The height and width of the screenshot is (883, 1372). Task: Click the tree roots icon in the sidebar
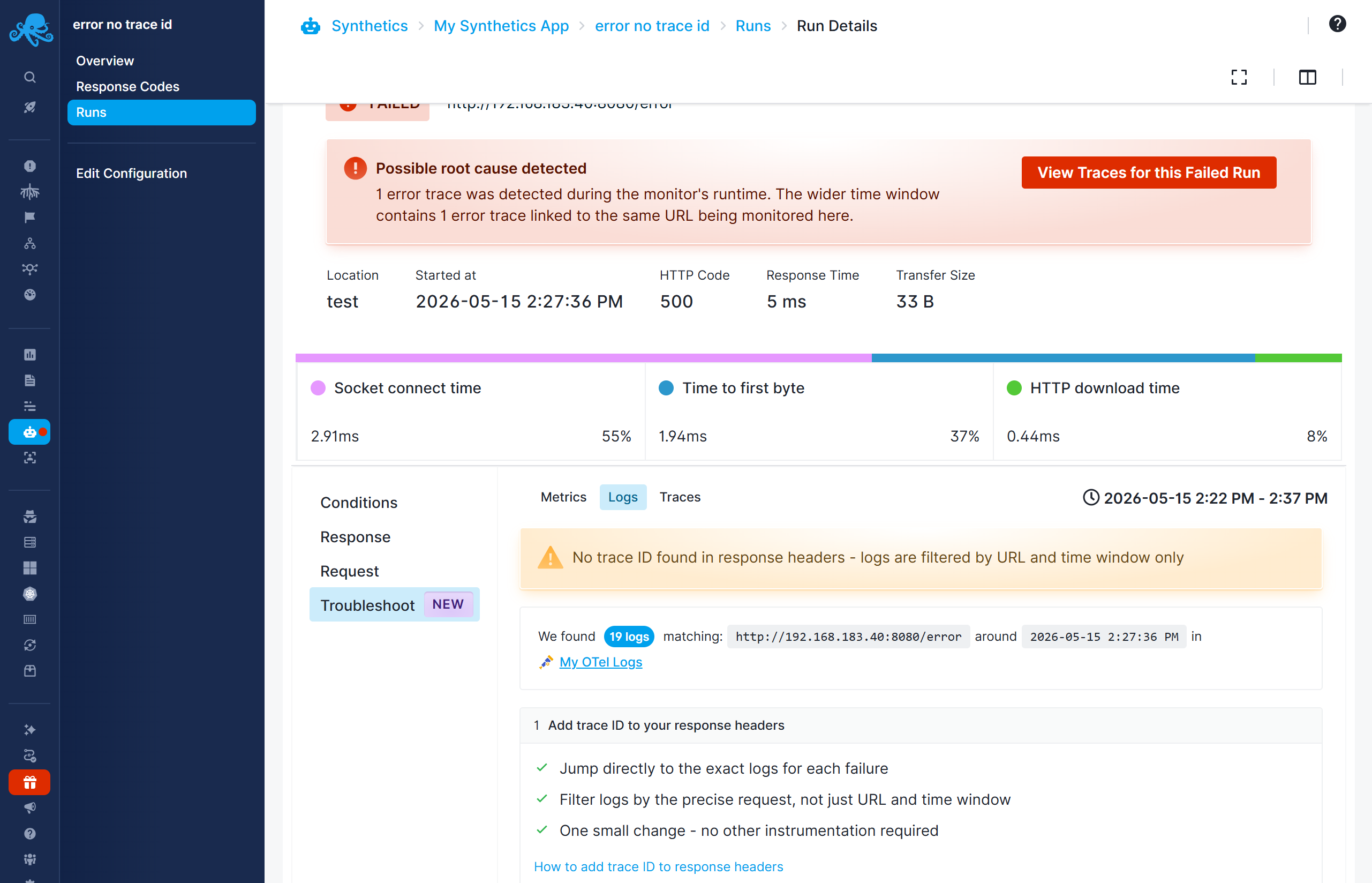coord(30,191)
